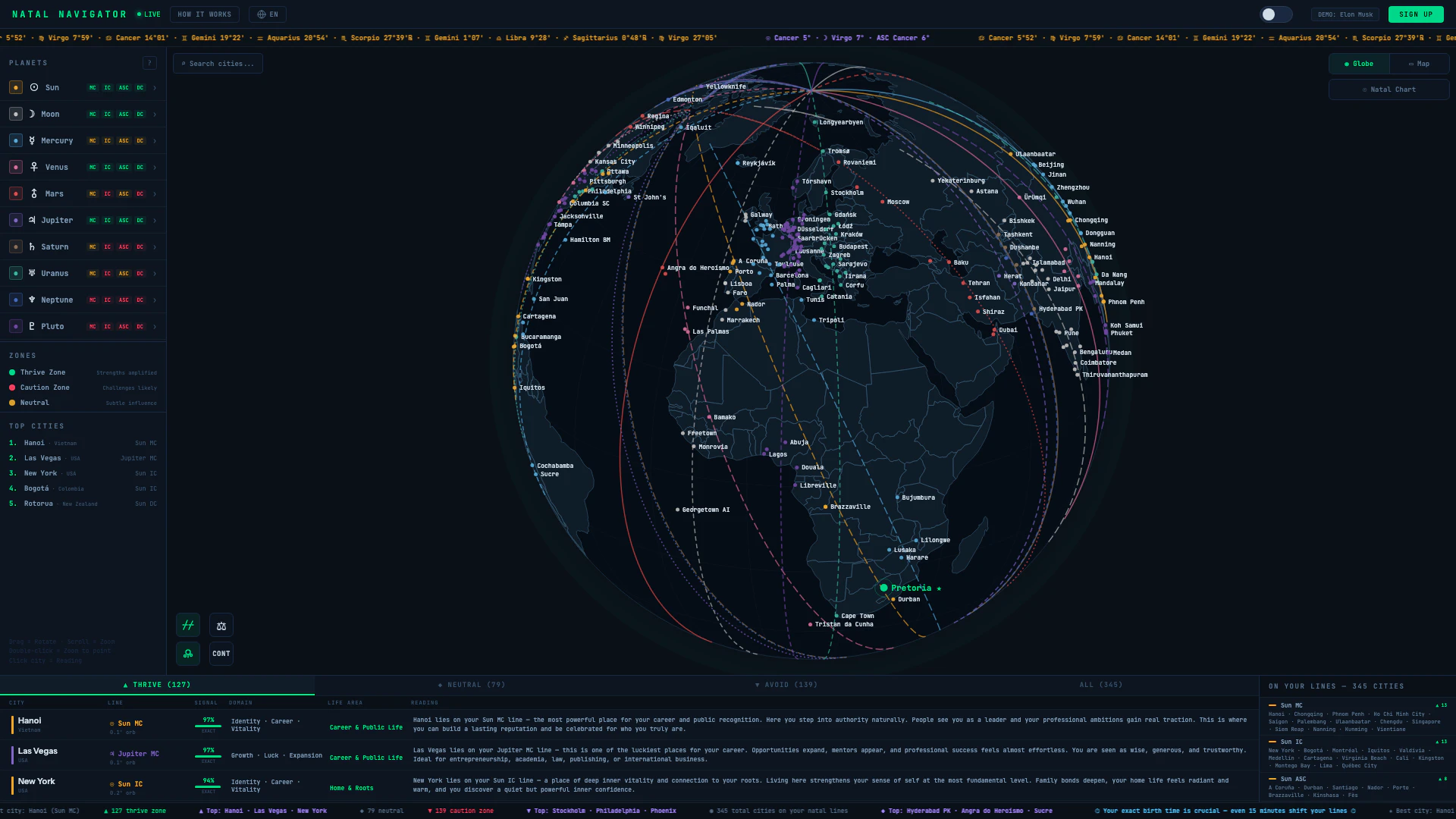
Task: Click the balance scales icon button
Action: [x=221, y=626]
